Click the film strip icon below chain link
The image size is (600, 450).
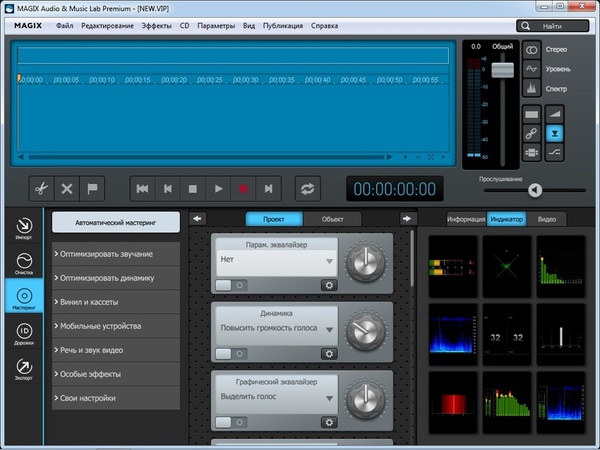pyautogui.click(x=532, y=153)
